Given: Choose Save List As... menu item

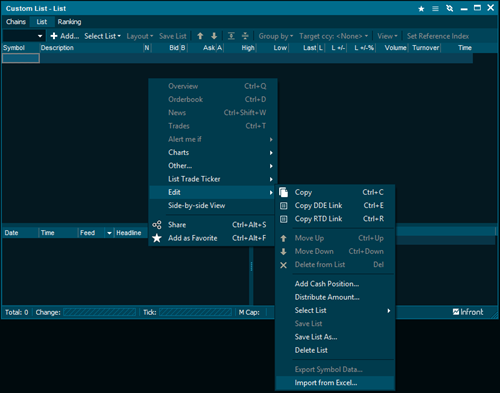Looking at the screenshot, I should pyautogui.click(x=335, y=337).
